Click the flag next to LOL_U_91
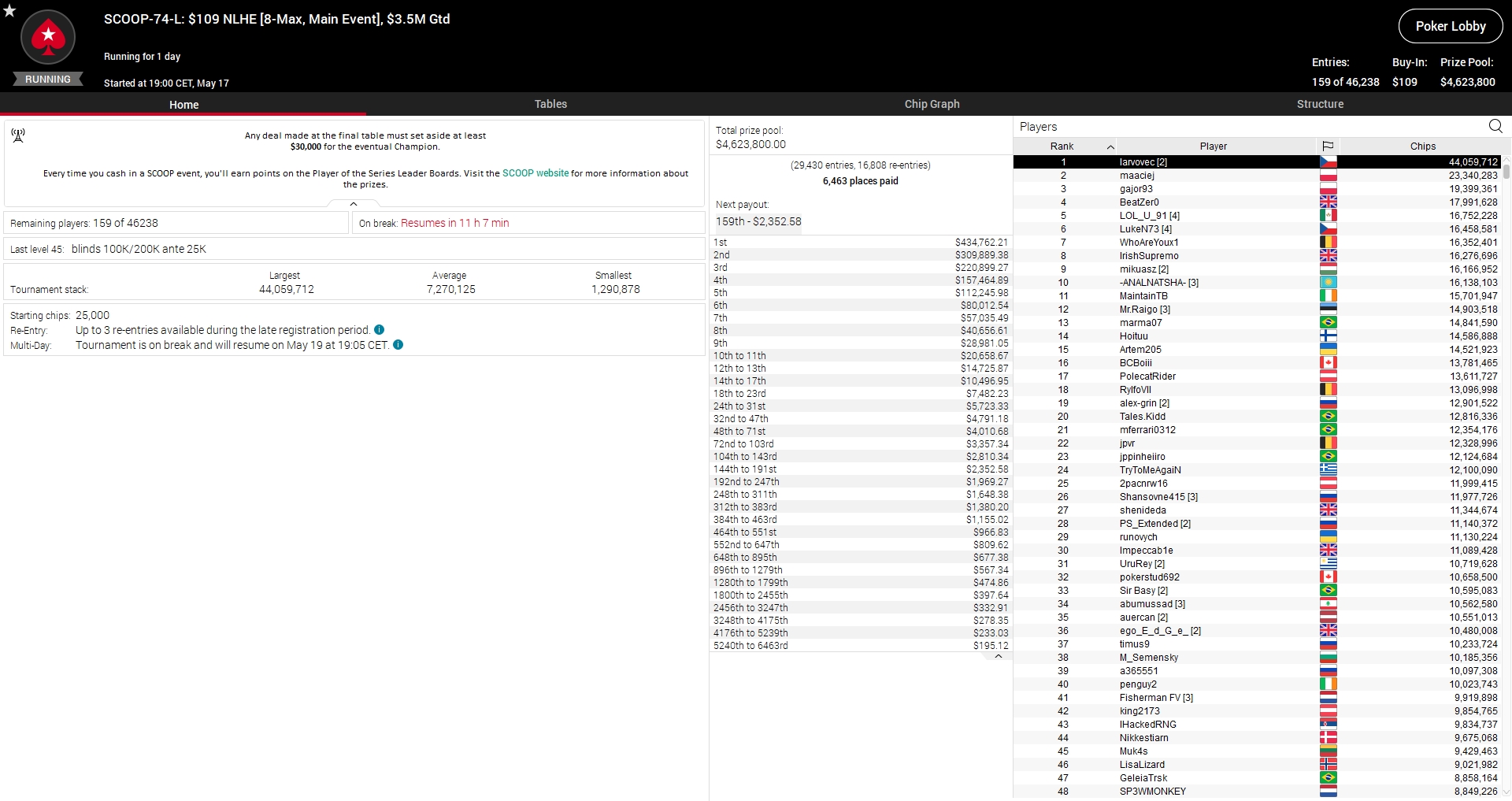Viewport: 1512px width, 801px height. 1329,216
